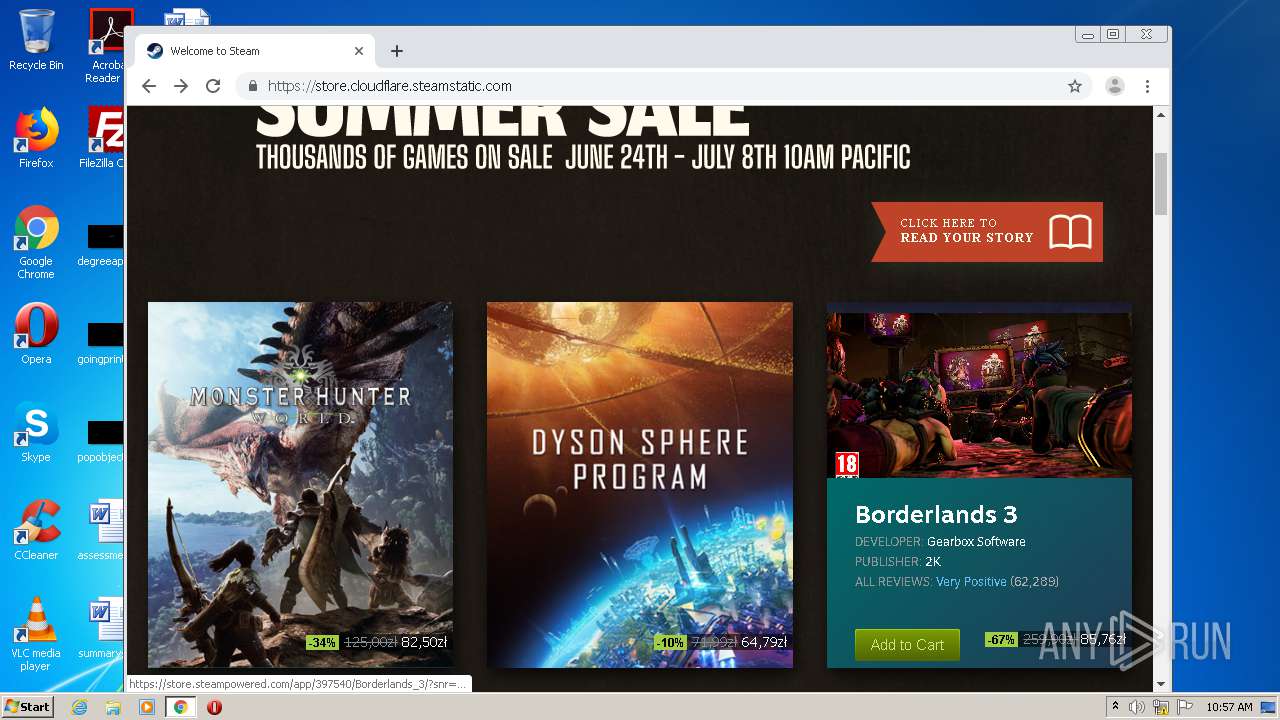Click the vertical scrollbar thumb

pyautogui.click(x=1161, y=184)
